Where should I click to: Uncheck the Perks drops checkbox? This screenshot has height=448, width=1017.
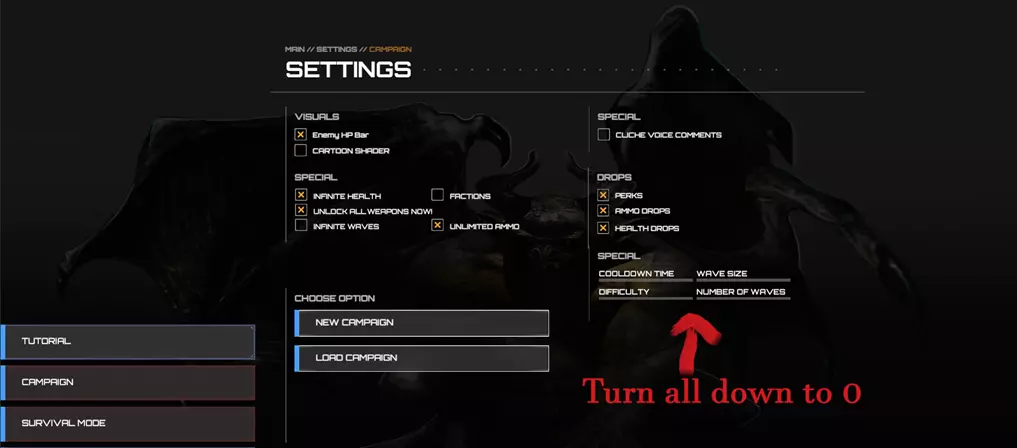(x=603, y=195)
